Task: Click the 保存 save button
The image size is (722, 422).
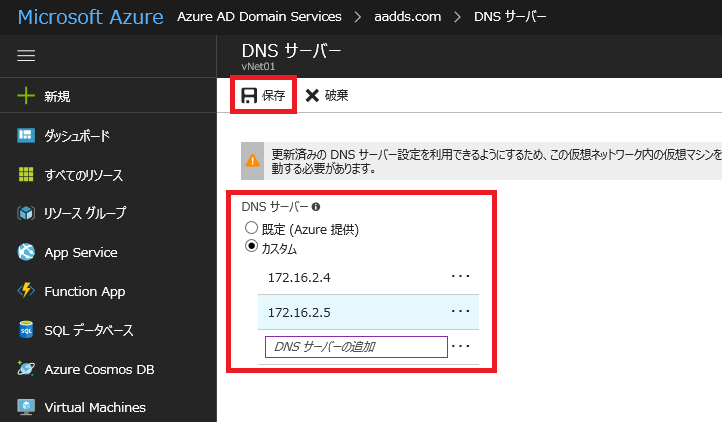Action: click(264, 96)
